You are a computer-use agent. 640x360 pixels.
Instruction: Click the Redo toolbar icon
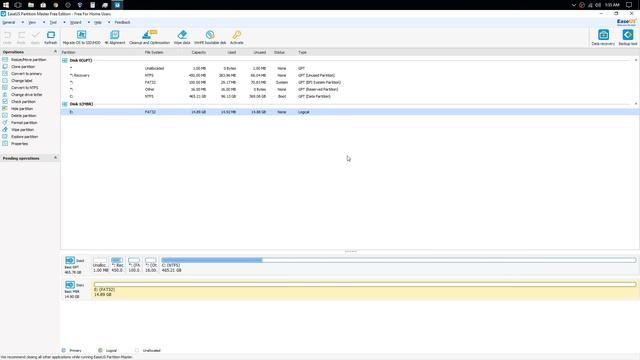tap(21, 37)
